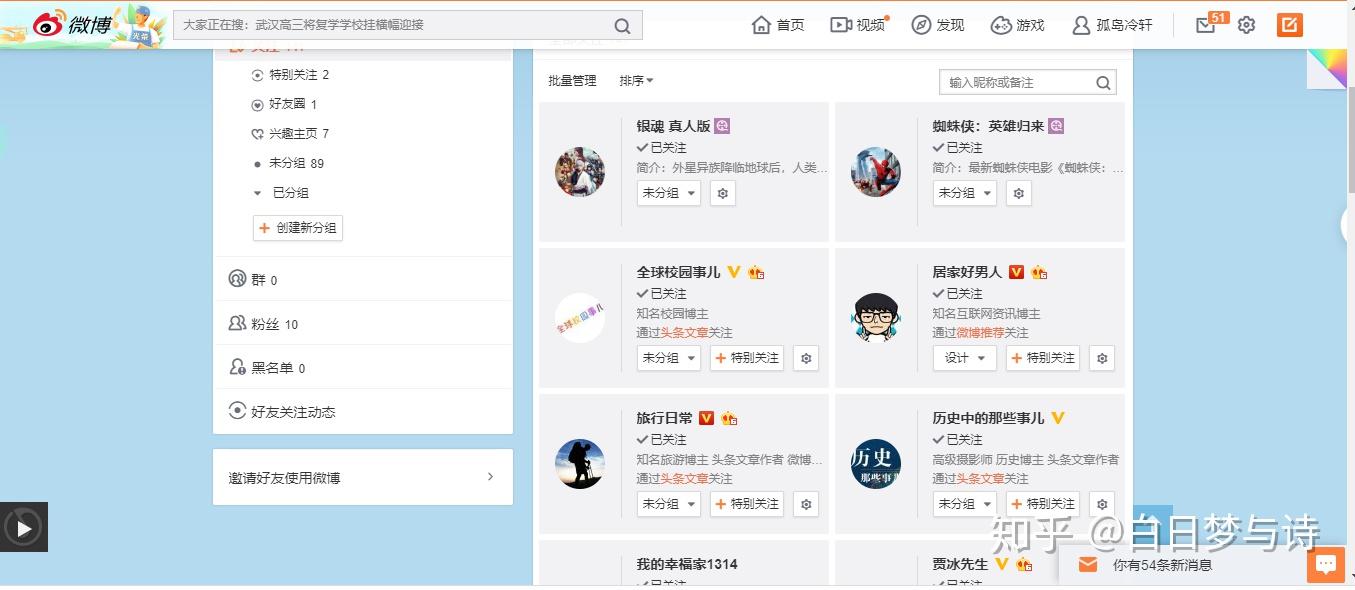
Task: Open the 旅行日常 hiker avatar
Action: coord(580,464)
